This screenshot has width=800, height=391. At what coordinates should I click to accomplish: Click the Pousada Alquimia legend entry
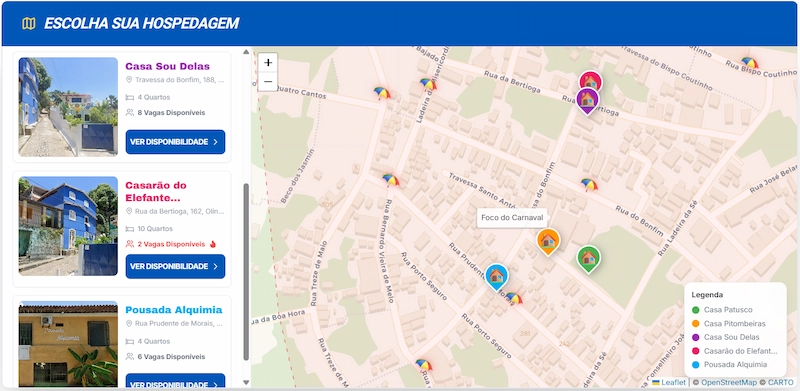730,365
